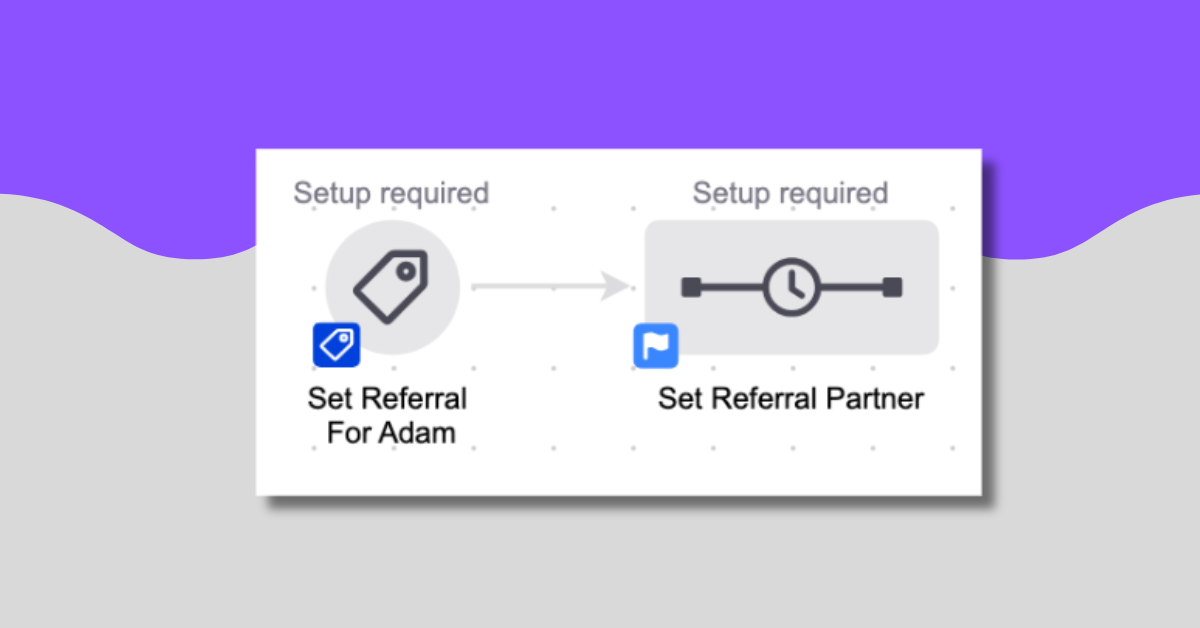
Task: Open the Setup required label above the goal node
Action: click(x=790, y=192)
